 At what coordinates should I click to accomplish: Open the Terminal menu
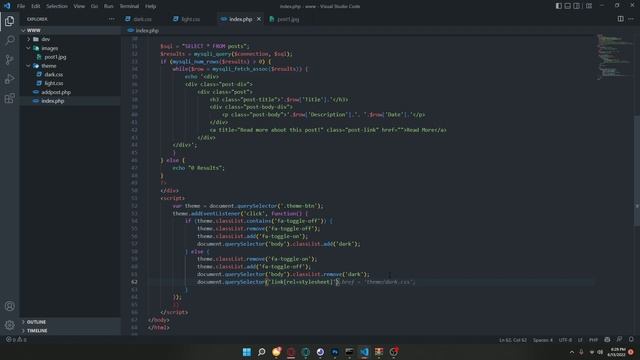pyautogui.click(x=129, y=6)
